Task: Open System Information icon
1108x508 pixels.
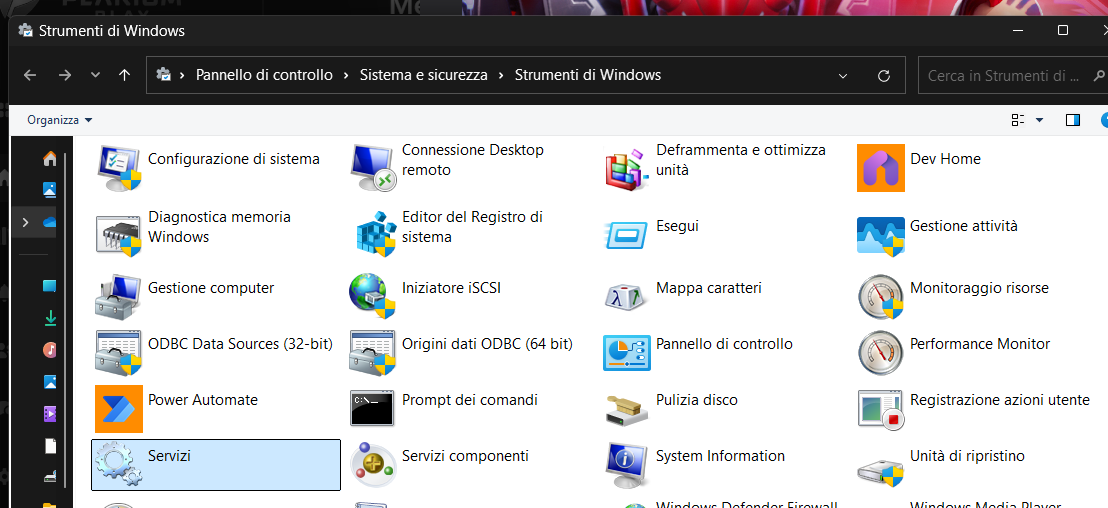Action: 627,464
